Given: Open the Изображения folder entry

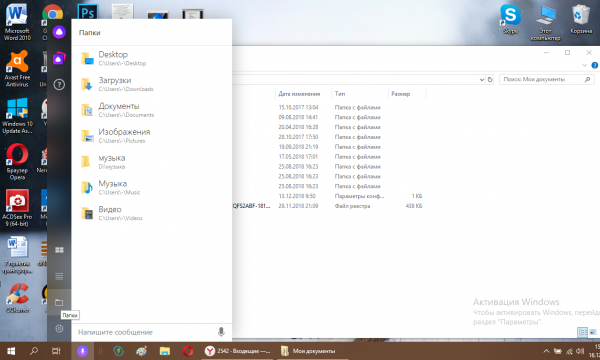Looking at the screenshot, I should [x=152, y=136].
